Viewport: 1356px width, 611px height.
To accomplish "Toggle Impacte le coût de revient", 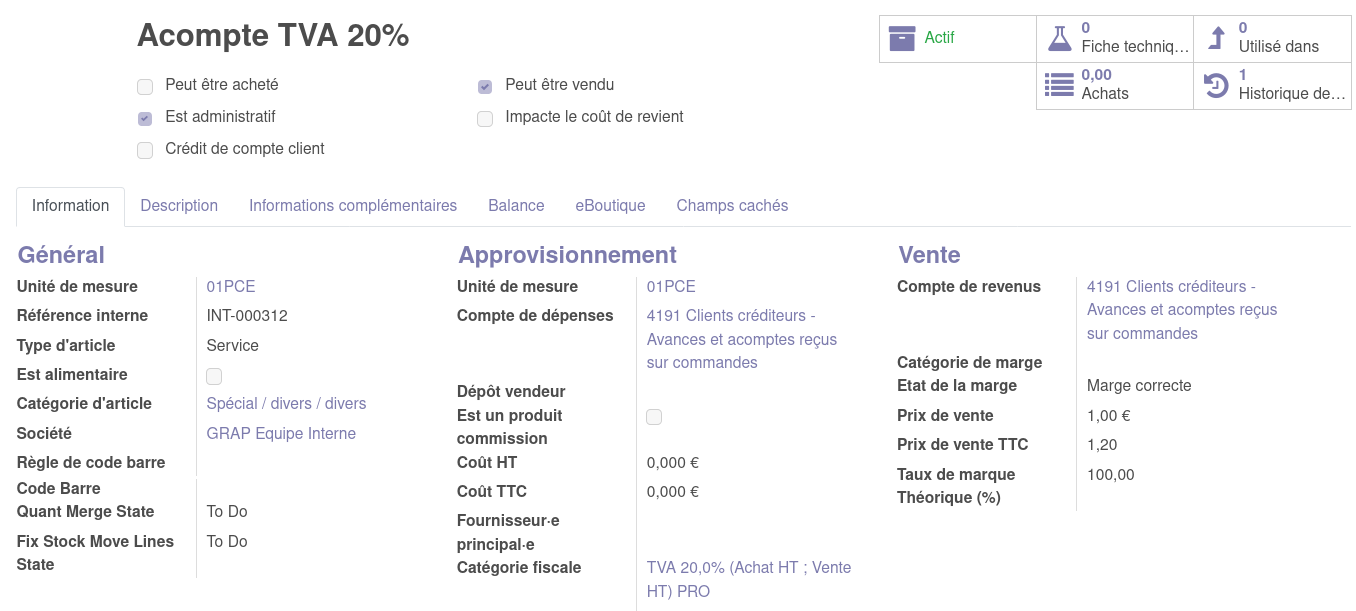I will 485,118.
